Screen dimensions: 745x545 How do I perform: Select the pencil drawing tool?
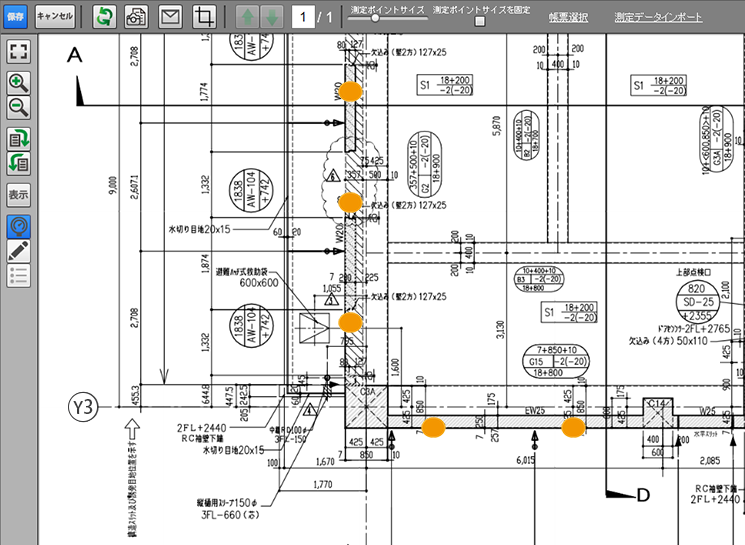(x=18, y=250)
